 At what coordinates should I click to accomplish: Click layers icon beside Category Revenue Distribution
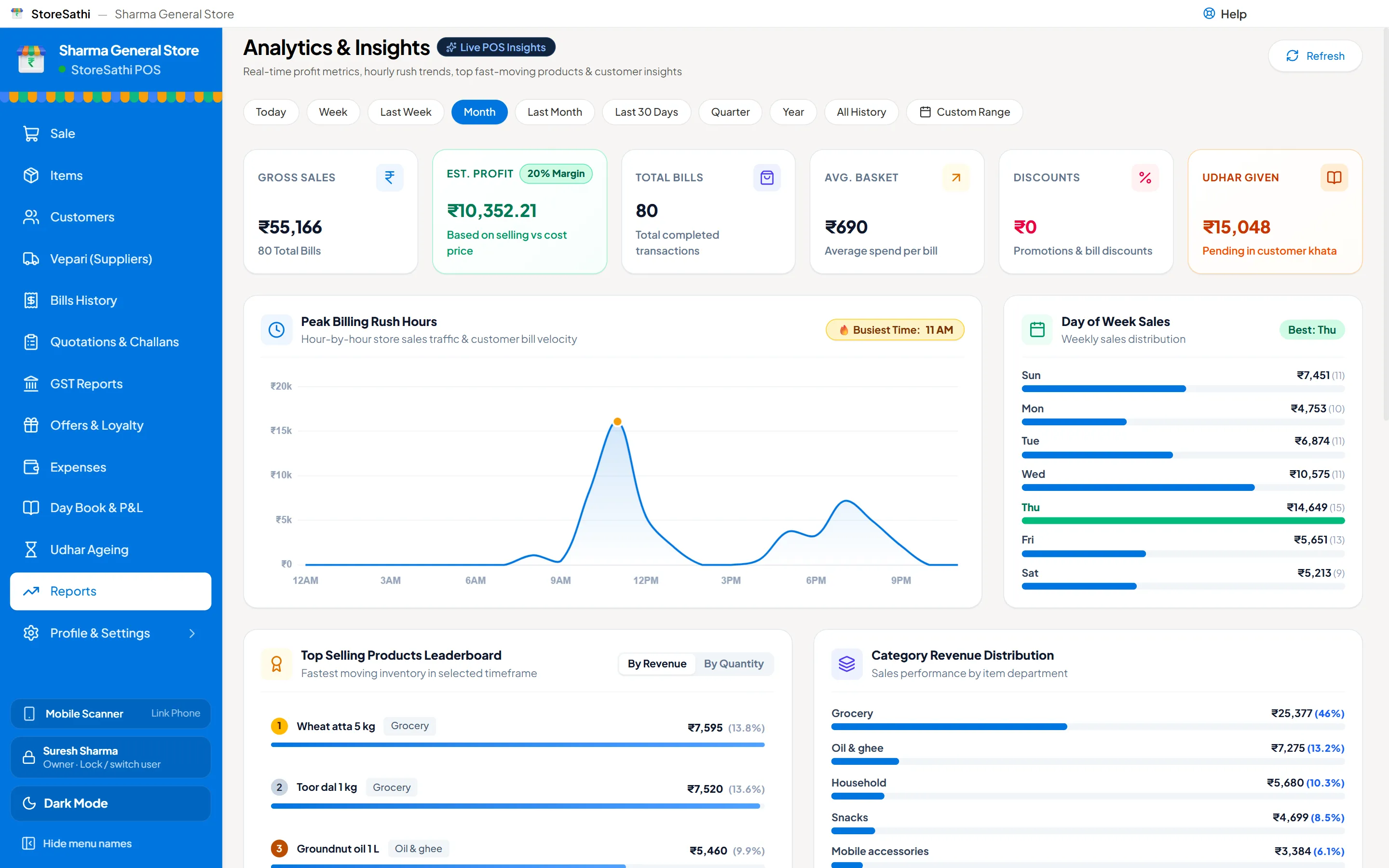pos(846,664)
